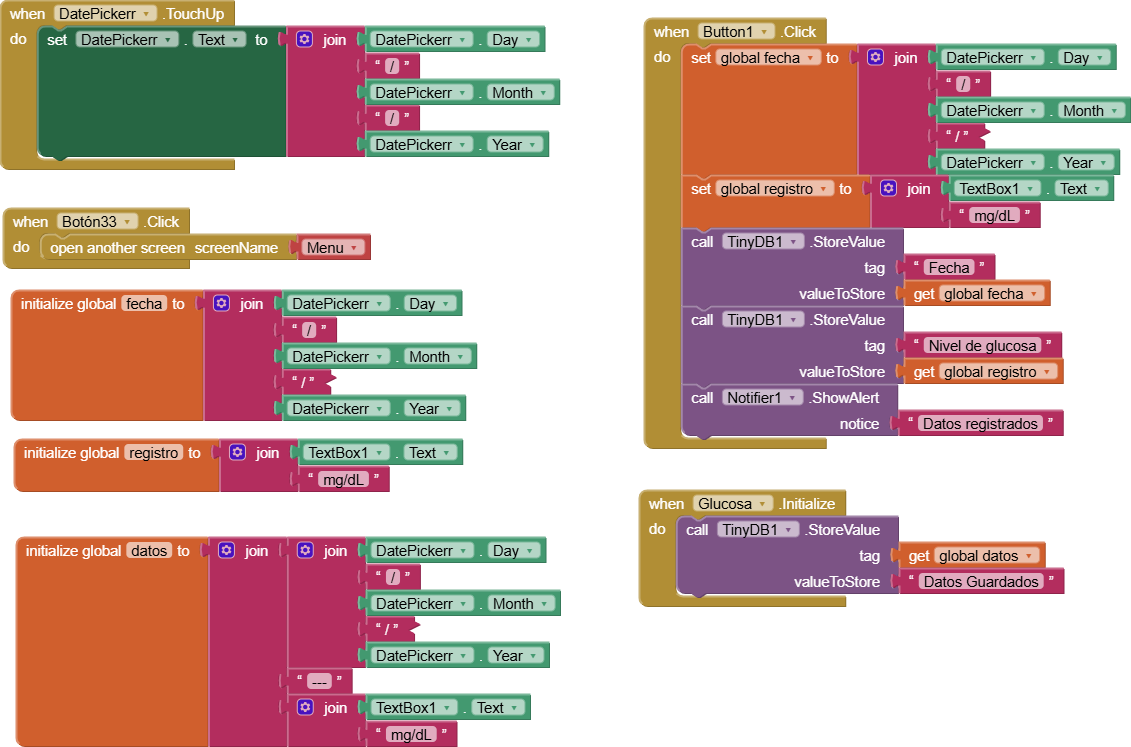The image size is (1131, 747).
Task: Click join gear icon in DatePickerr.TouchUp block
Action: 305,40
